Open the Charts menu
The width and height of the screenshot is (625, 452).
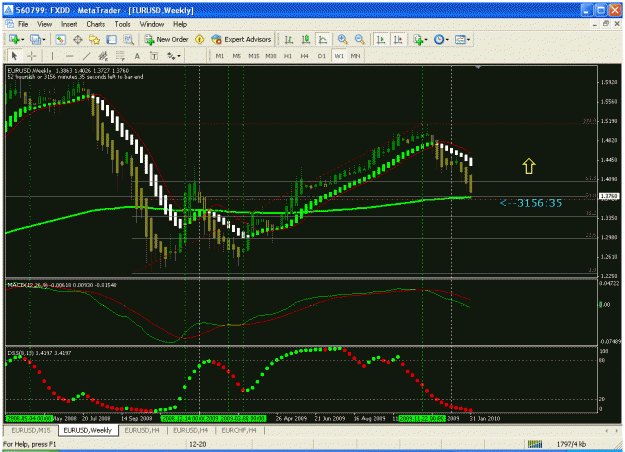[96, 24]
